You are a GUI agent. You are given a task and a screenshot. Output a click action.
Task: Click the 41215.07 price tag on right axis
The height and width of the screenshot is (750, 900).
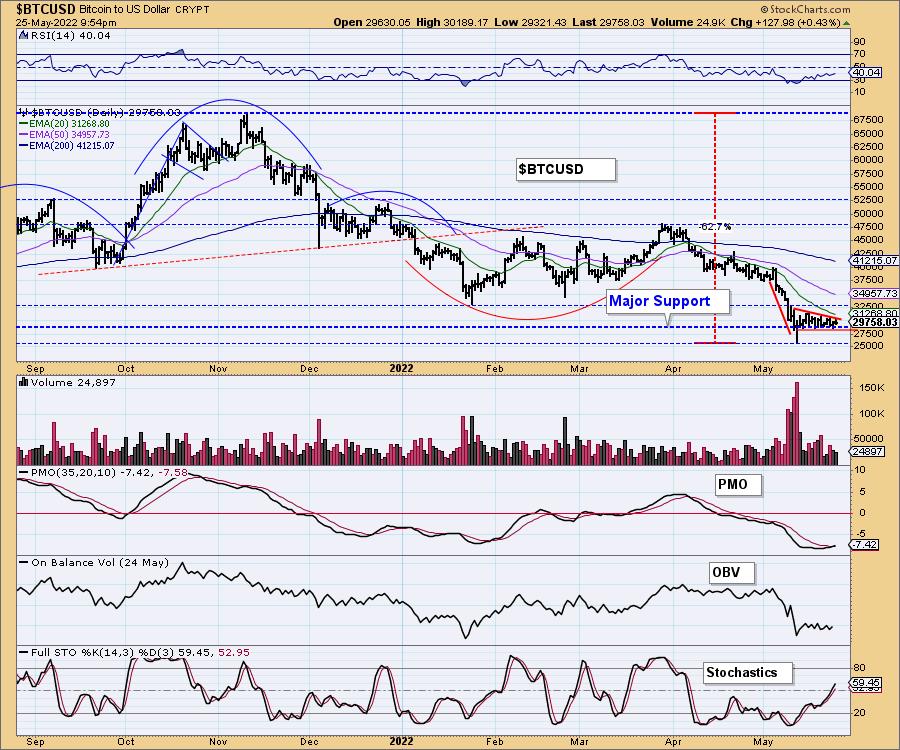pos(875,261)
